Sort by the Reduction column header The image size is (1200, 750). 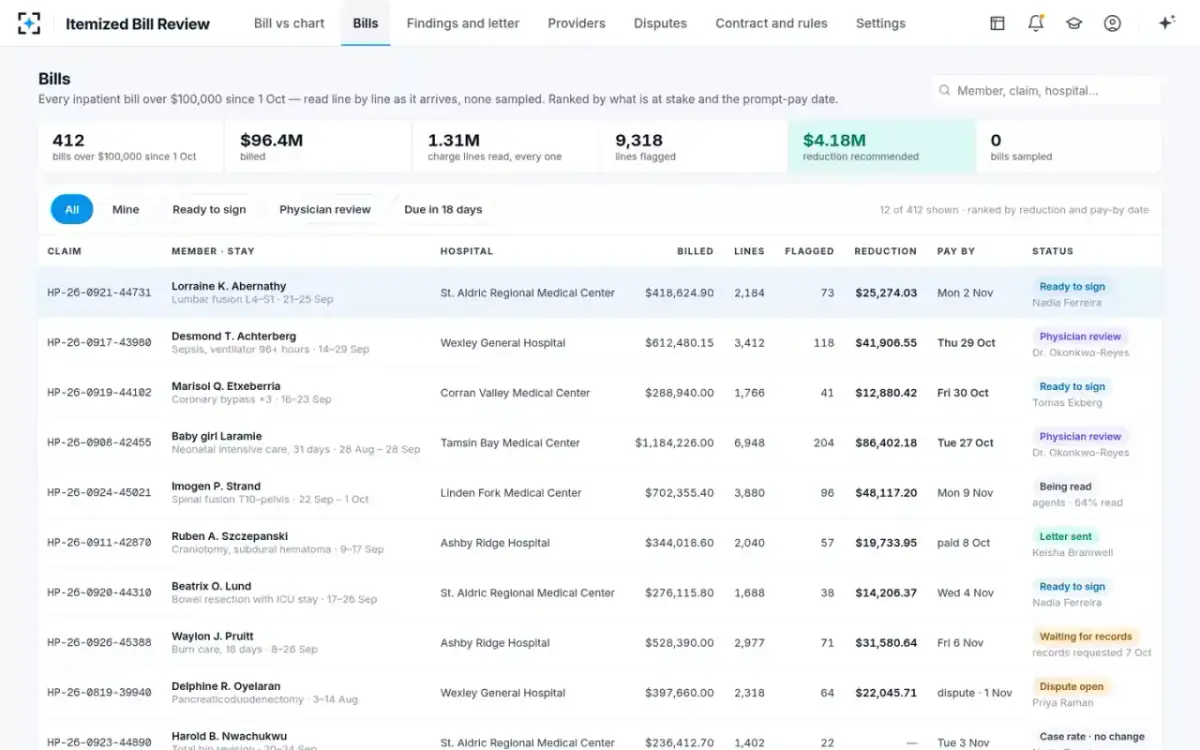pos(885,251)
